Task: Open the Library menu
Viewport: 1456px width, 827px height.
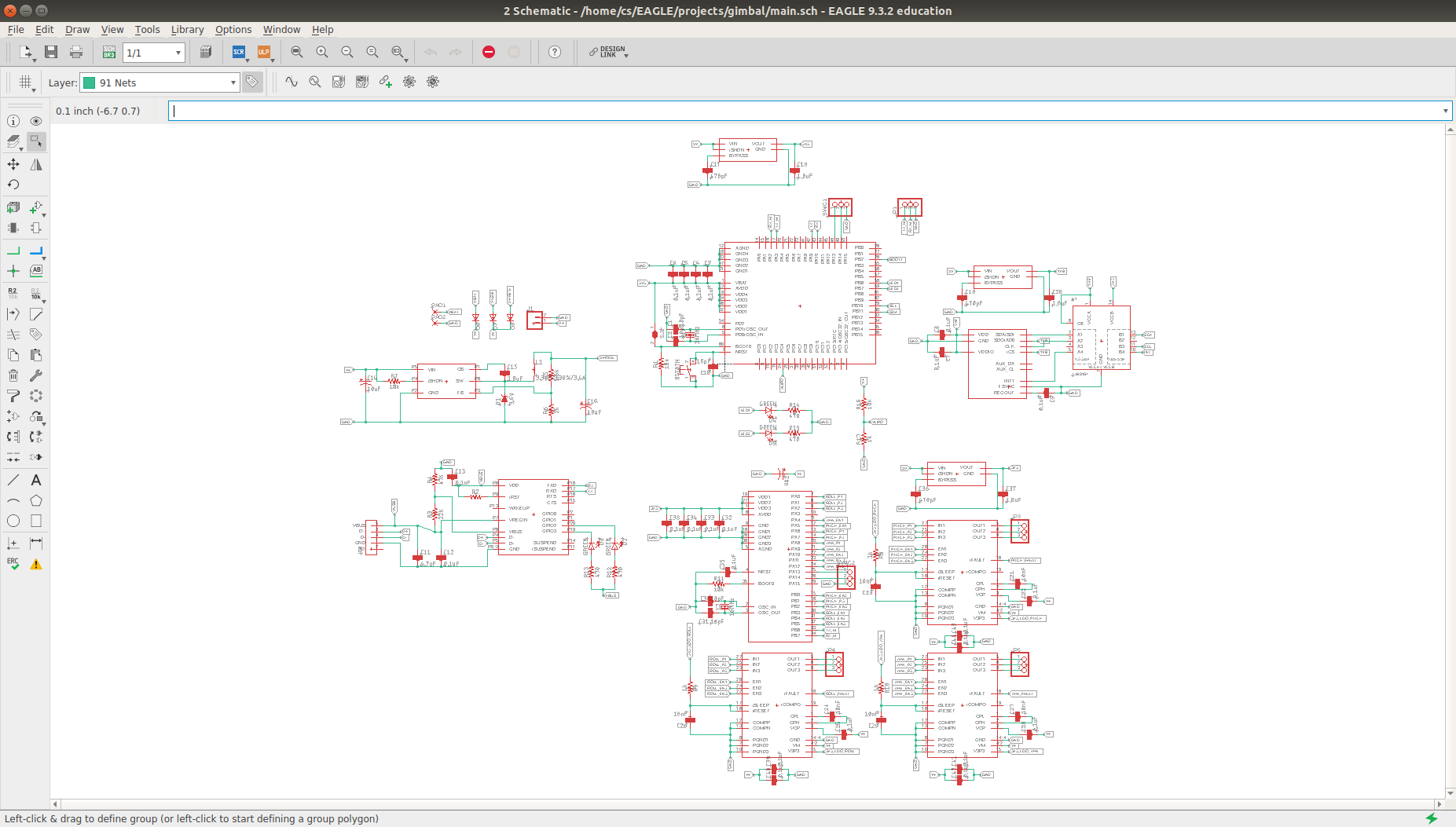Action: (x=187, y=29)
